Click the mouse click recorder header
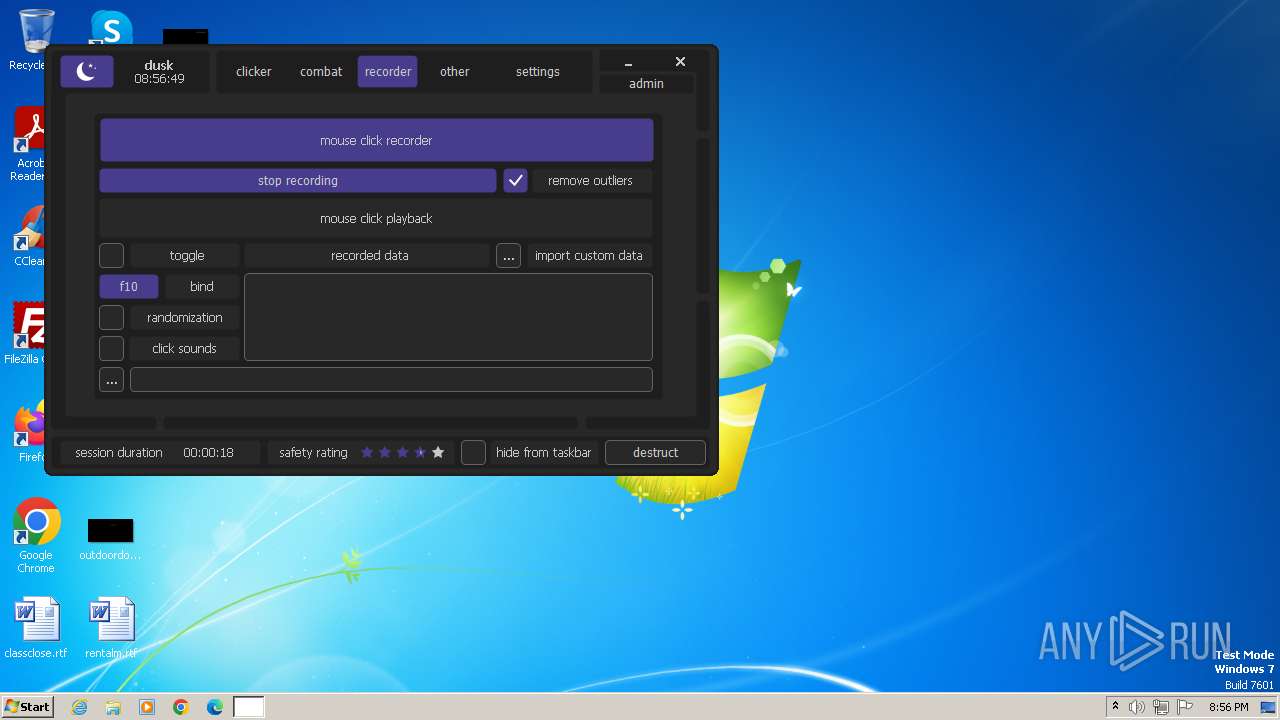 [x=376, y=141]
